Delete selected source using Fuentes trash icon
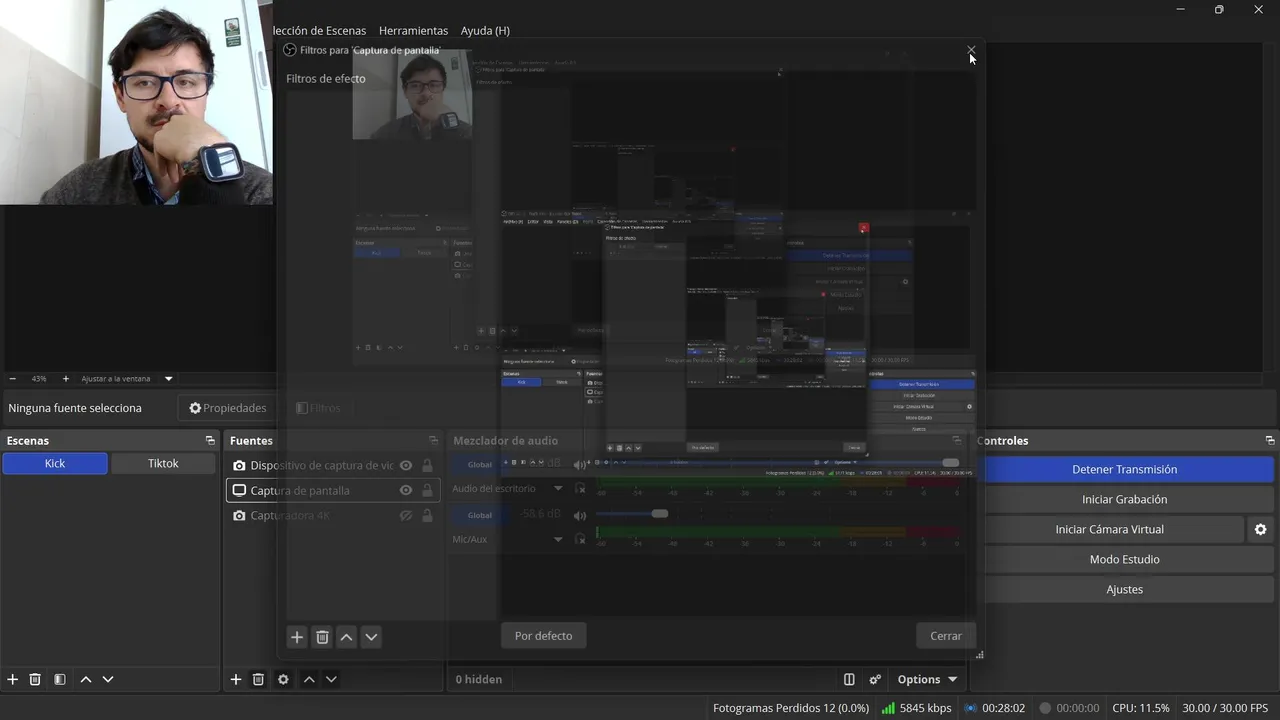This screenshot has width=1280, height=720. click(x=258, y=679)
